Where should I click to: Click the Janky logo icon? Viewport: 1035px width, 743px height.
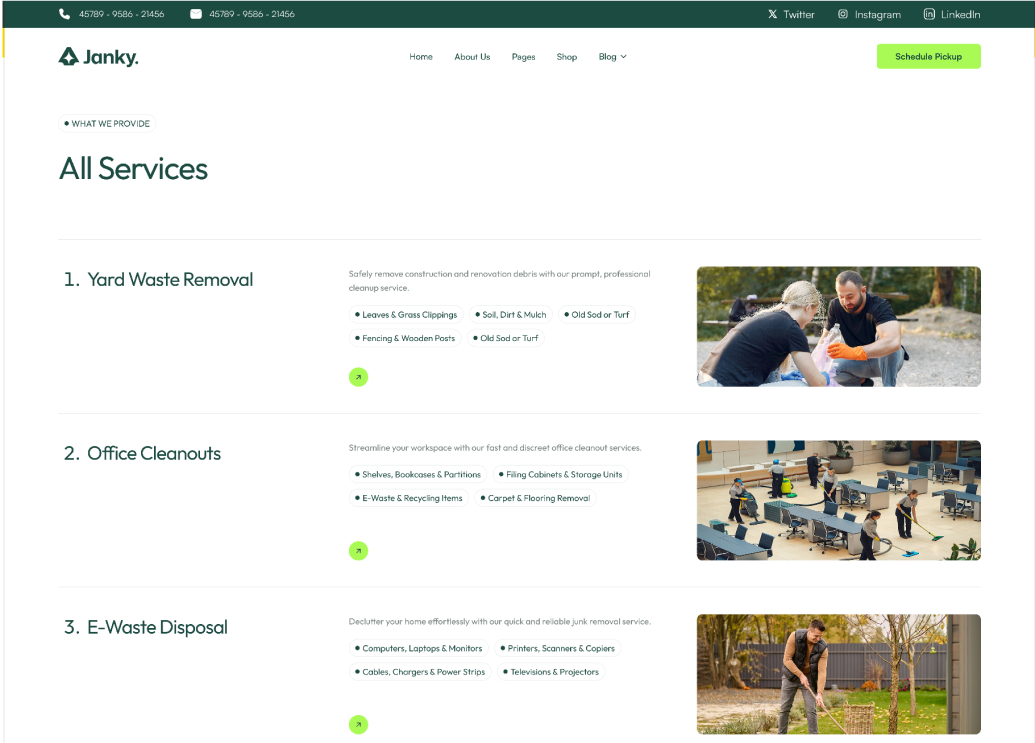[68, 57]
